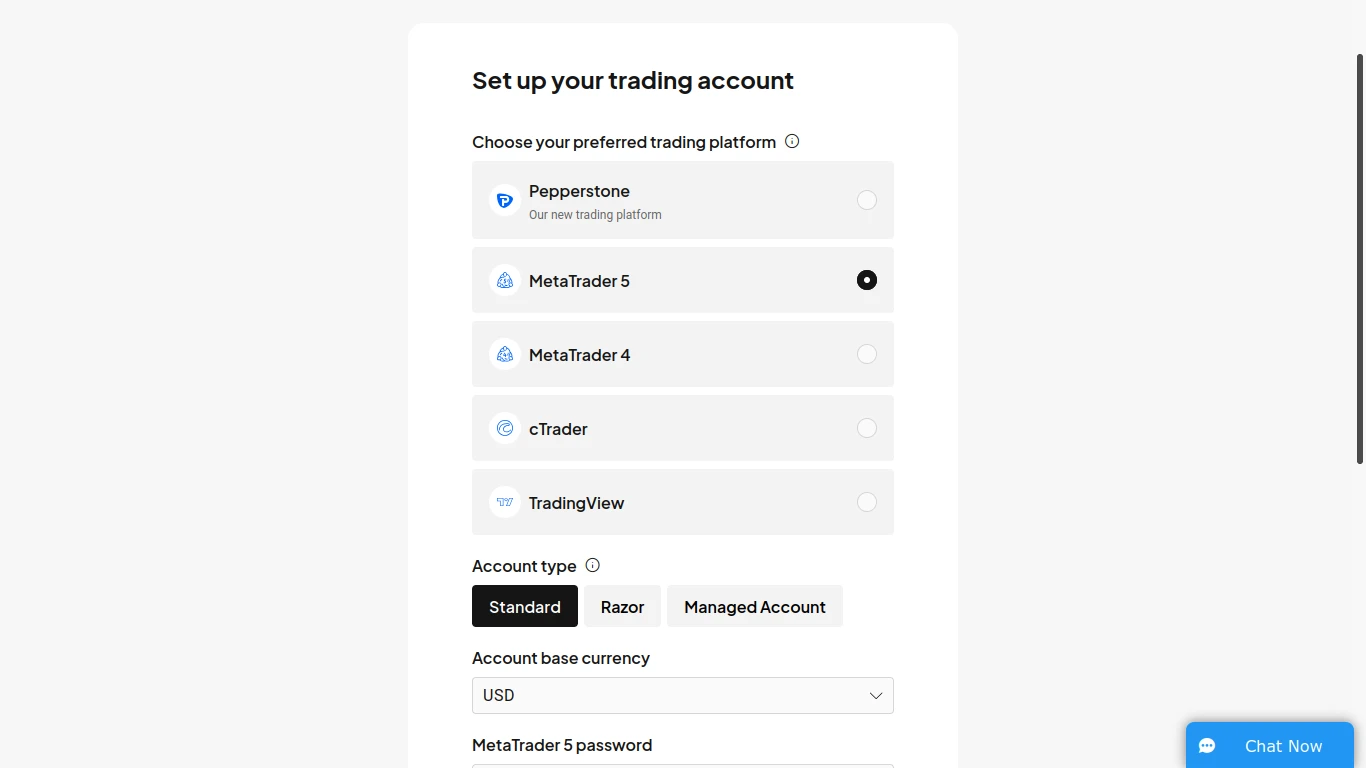Open the Account base currency dropdown

(x=683, y=695)
